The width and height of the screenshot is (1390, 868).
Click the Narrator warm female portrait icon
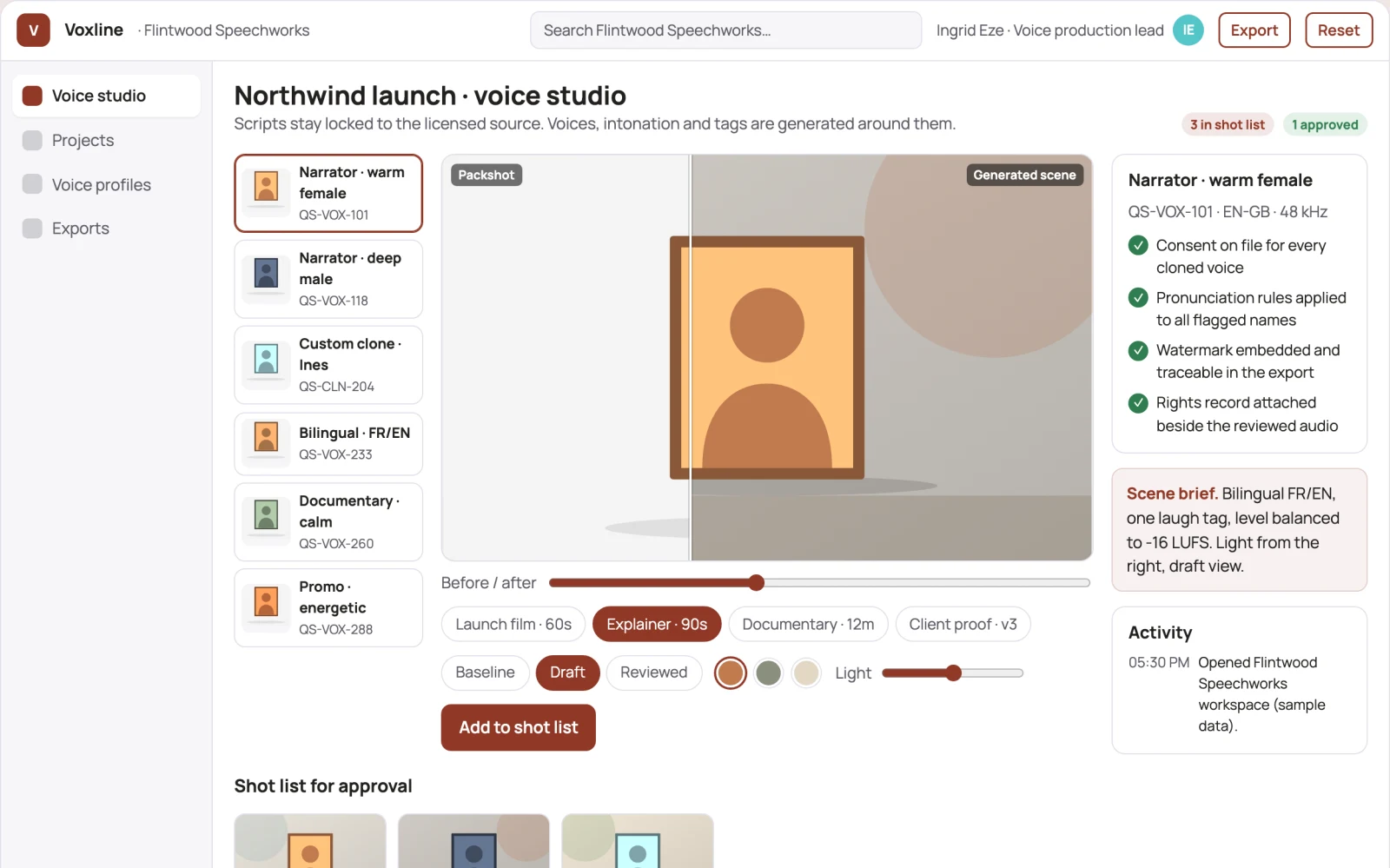[x=266, y=187]
